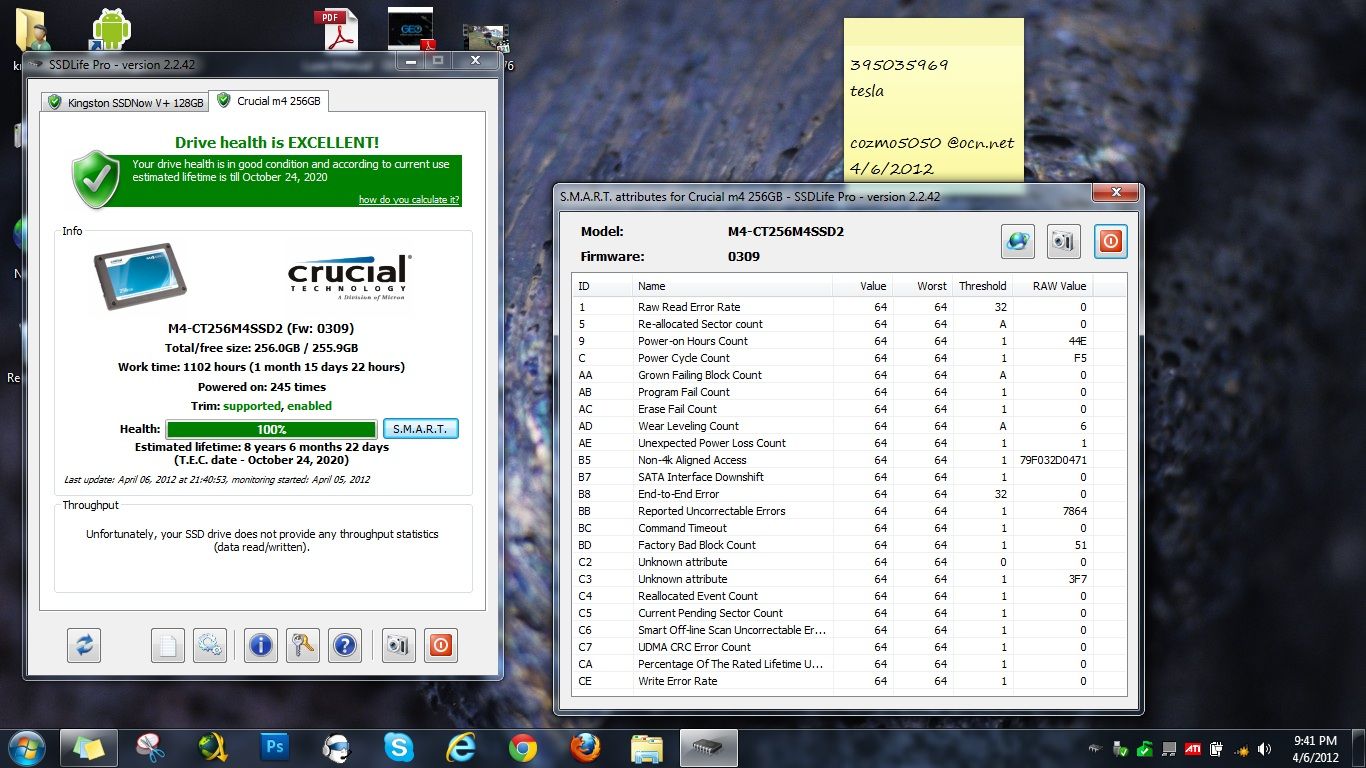The height and width of the screenshot is (768, 1366).
Task: Click the red power button in S.M.A.R.T. window
Action: pos(1111,241)
